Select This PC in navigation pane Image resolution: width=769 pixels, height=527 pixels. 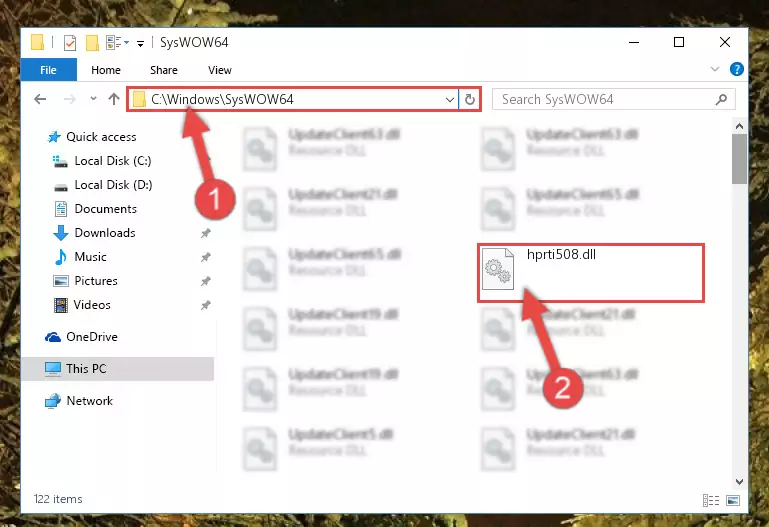pyautogui.click(x=117, y=369)
